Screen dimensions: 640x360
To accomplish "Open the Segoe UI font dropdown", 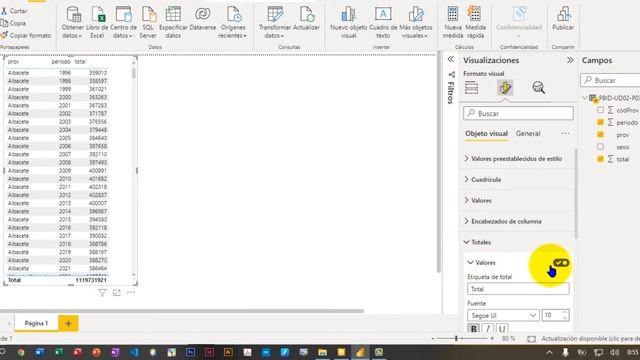I will pyautogui.click(x=503, y=316).
